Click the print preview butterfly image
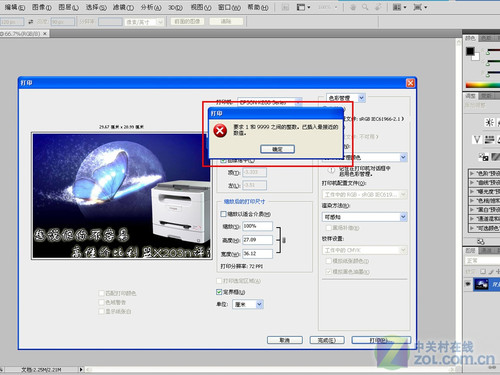 pos(122,195)
